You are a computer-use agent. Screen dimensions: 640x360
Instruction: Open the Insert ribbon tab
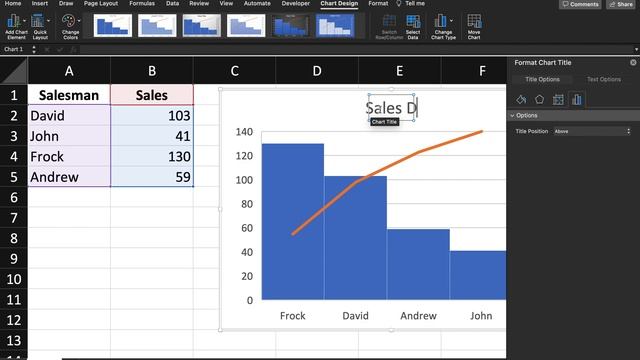coord(40,3)
